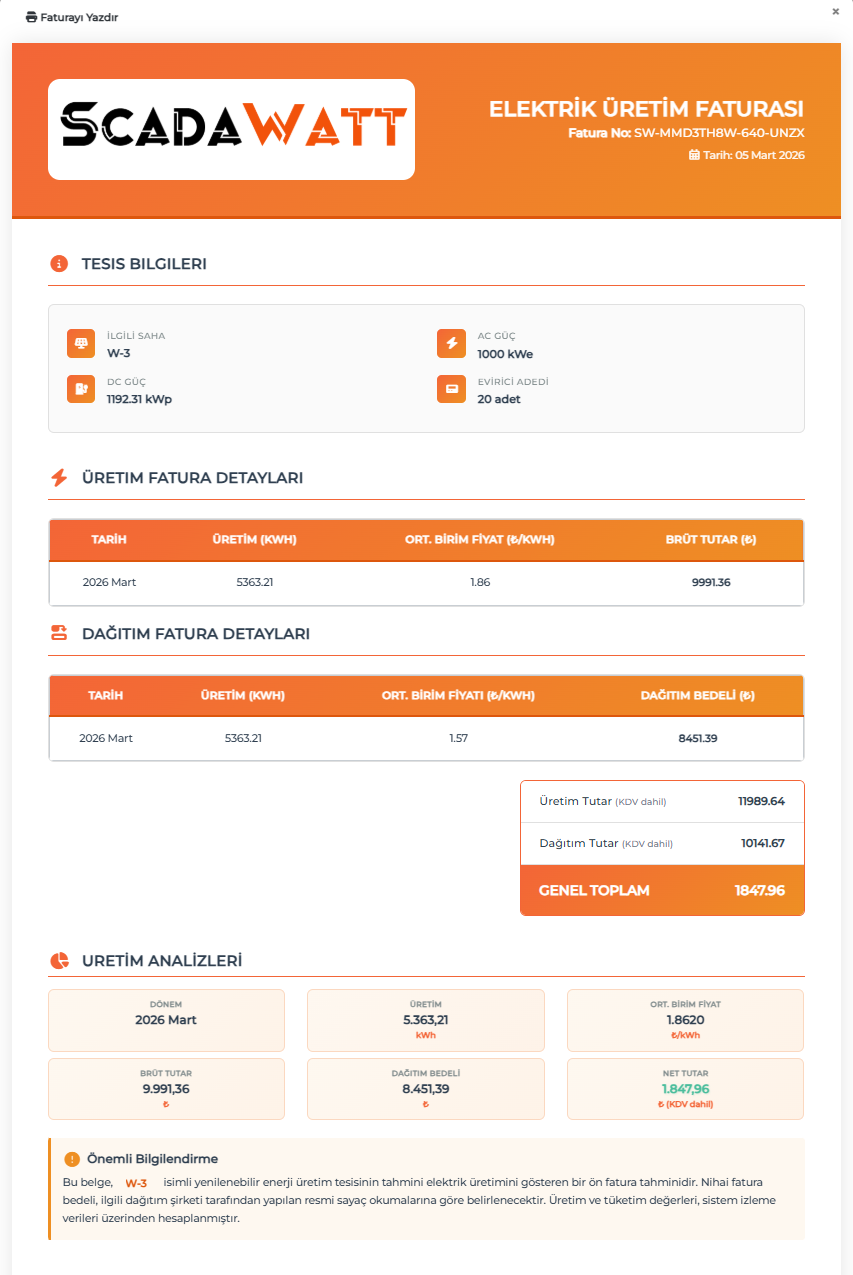Click the Evirici Adedi inverter icon

451,389
